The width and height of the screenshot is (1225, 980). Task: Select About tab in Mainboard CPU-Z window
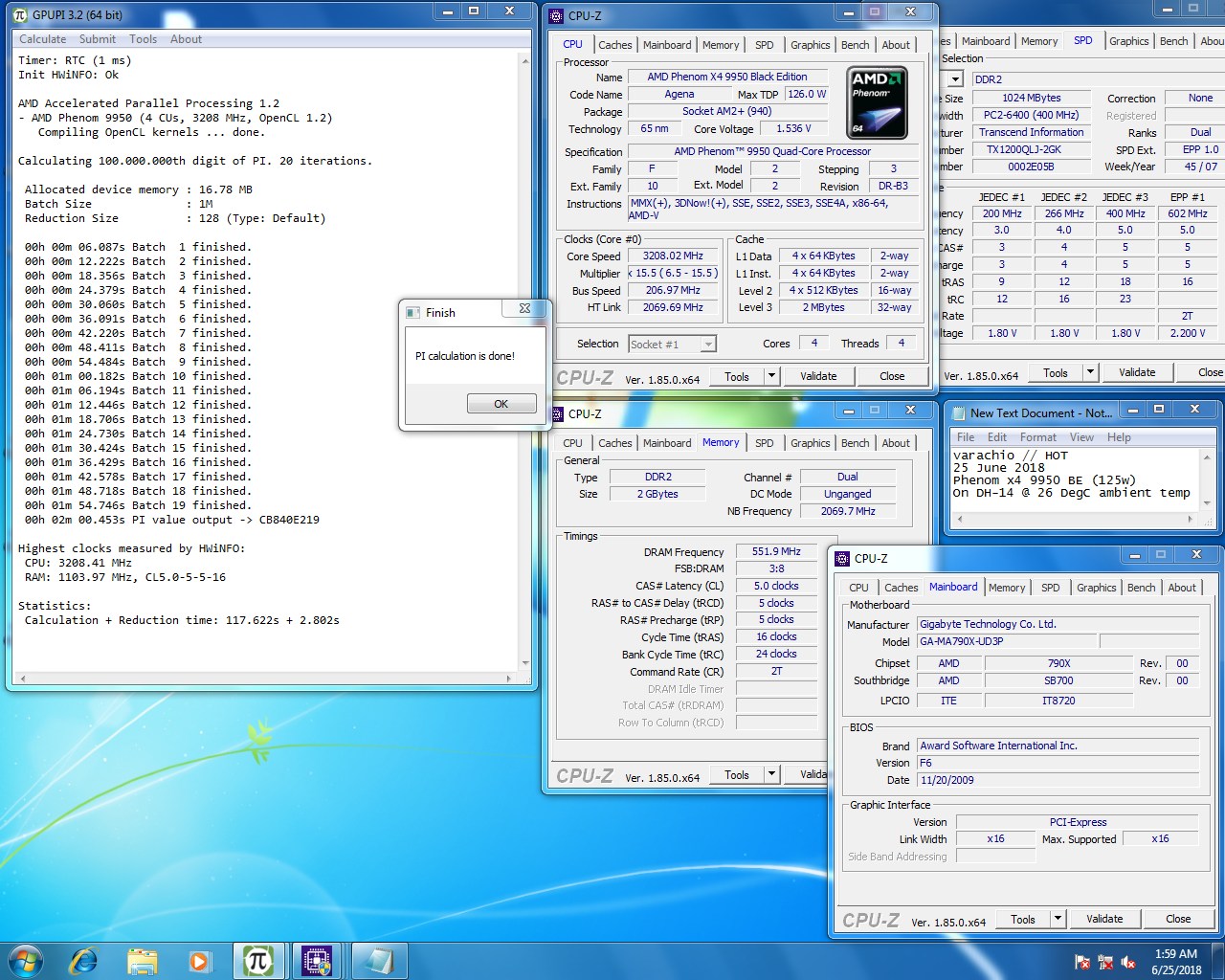tap(1182, 588)
